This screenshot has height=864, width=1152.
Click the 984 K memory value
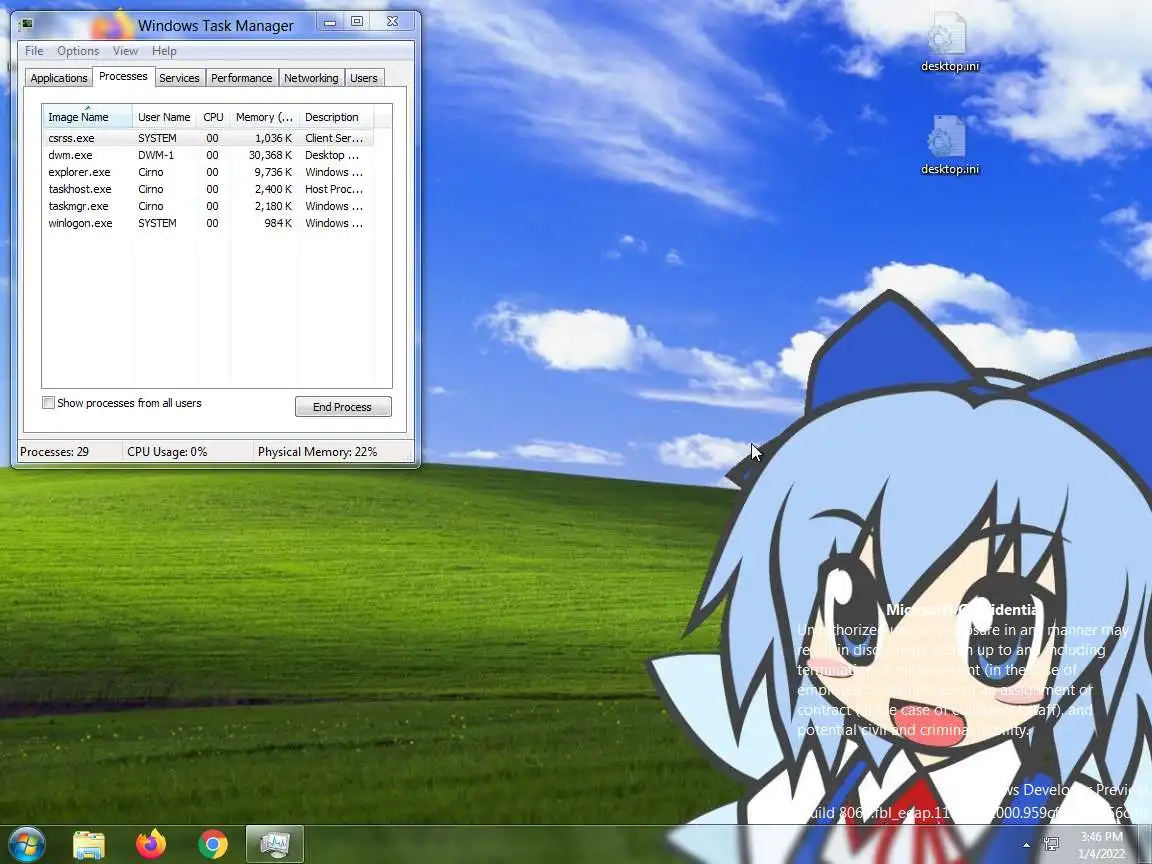tap(278, 223)
